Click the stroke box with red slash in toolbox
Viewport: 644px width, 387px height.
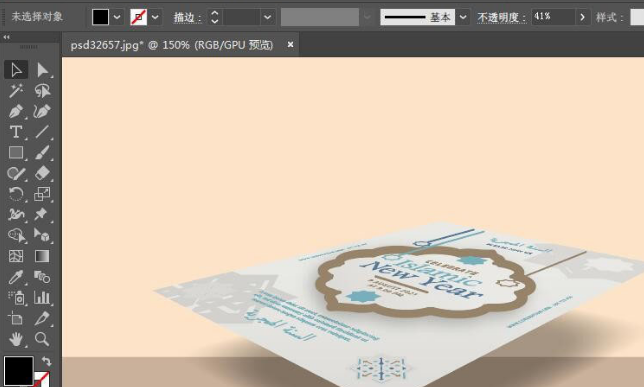(x=43, y=379)
